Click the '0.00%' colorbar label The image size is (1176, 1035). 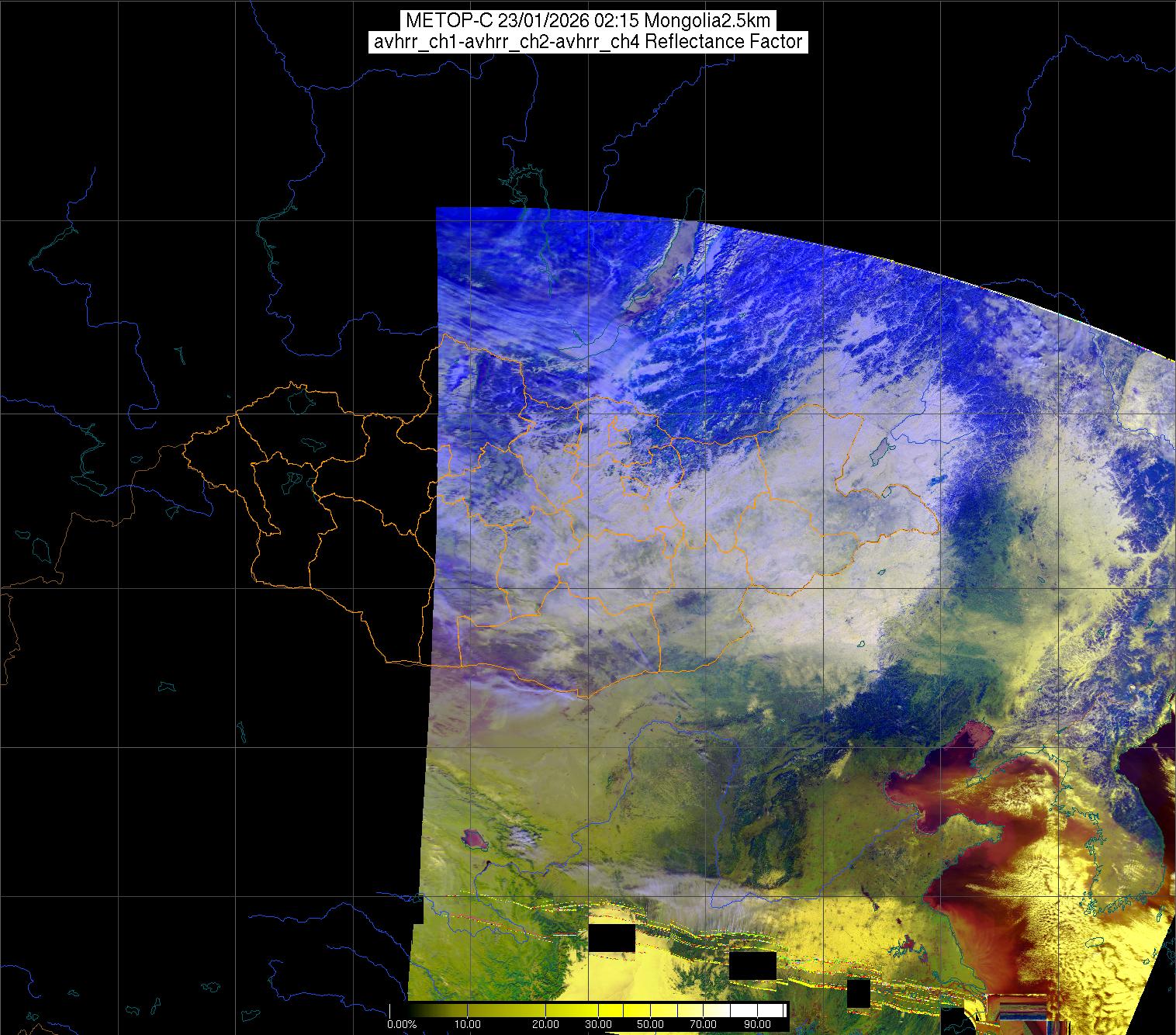coord(402,1025)
